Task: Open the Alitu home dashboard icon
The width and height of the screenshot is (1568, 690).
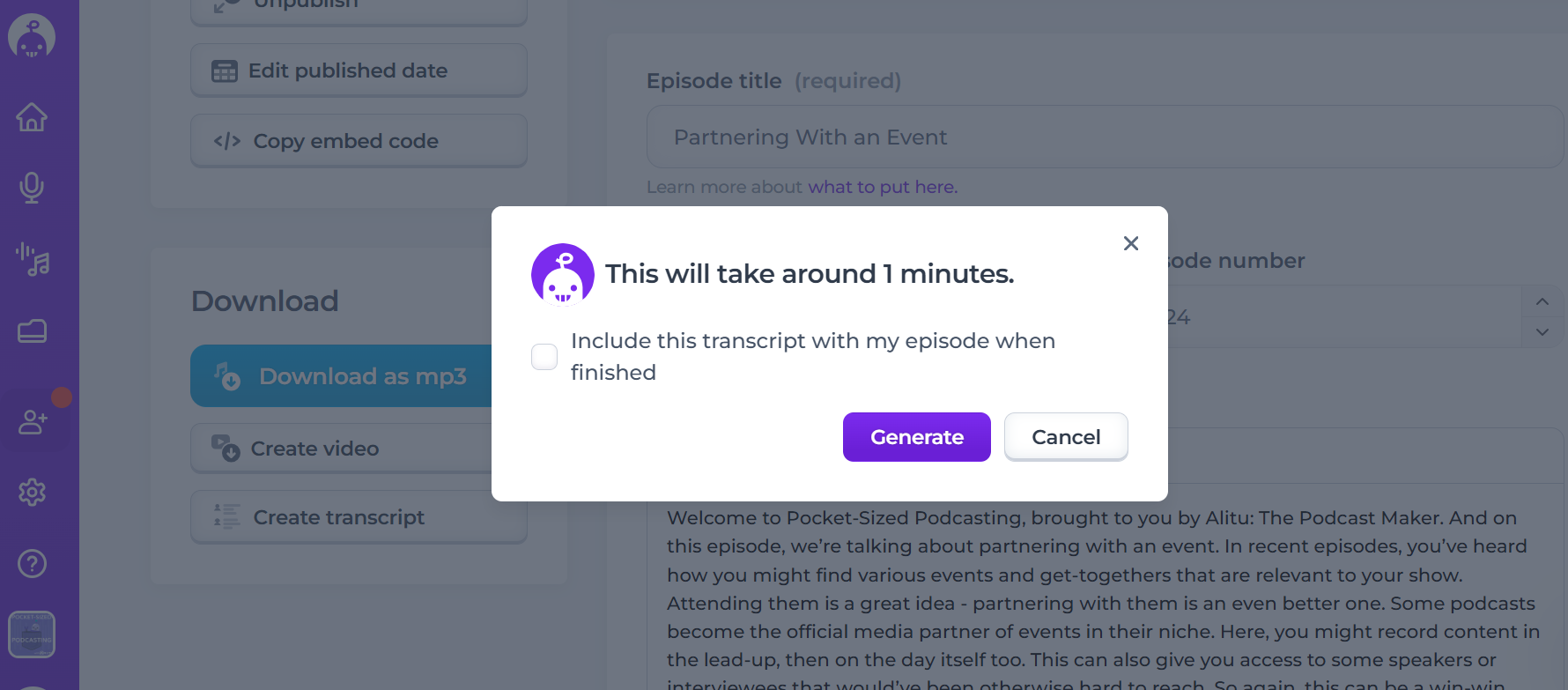Action: click(32, 117)
